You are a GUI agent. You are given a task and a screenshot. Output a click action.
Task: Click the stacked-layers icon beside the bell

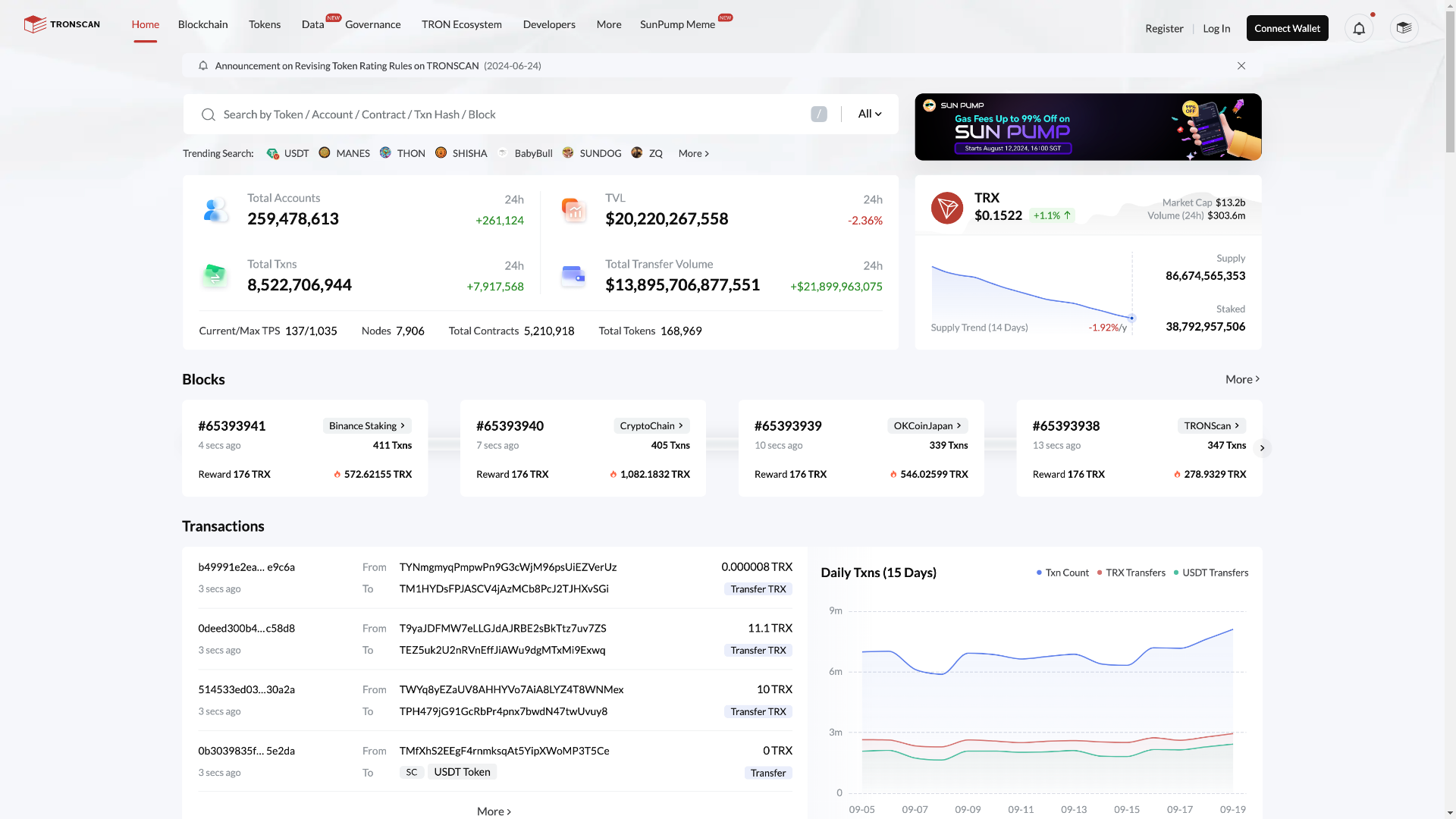pos(1404,29)
